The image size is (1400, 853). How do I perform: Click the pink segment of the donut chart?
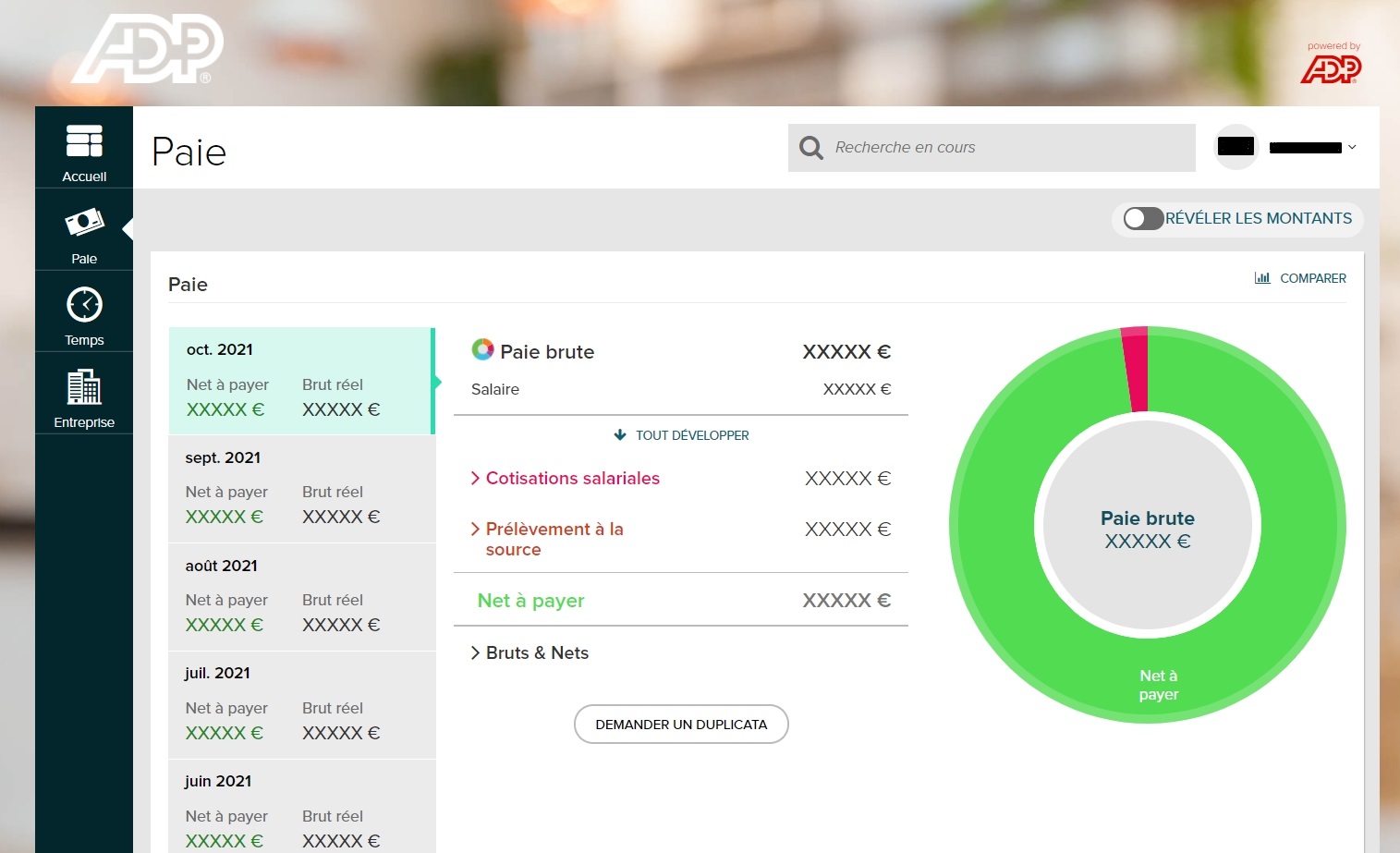(1135, 367)
